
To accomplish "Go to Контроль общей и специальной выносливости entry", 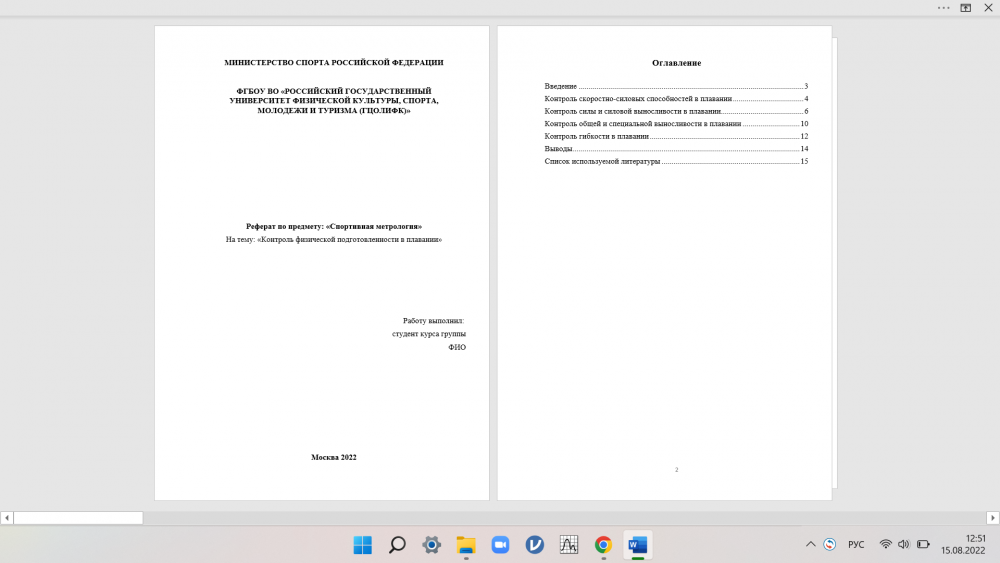I will 676,124.
